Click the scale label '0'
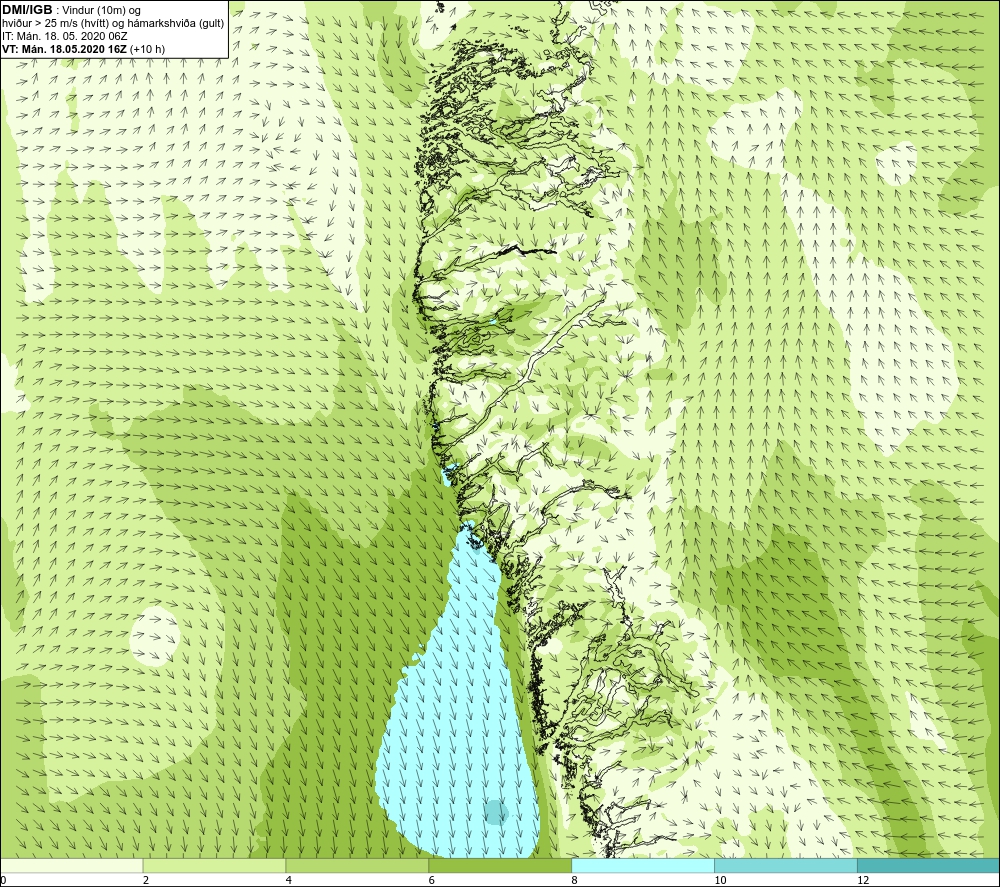Screen dimensions: 1000x887 pyautogui.click(x=3, y=880)
